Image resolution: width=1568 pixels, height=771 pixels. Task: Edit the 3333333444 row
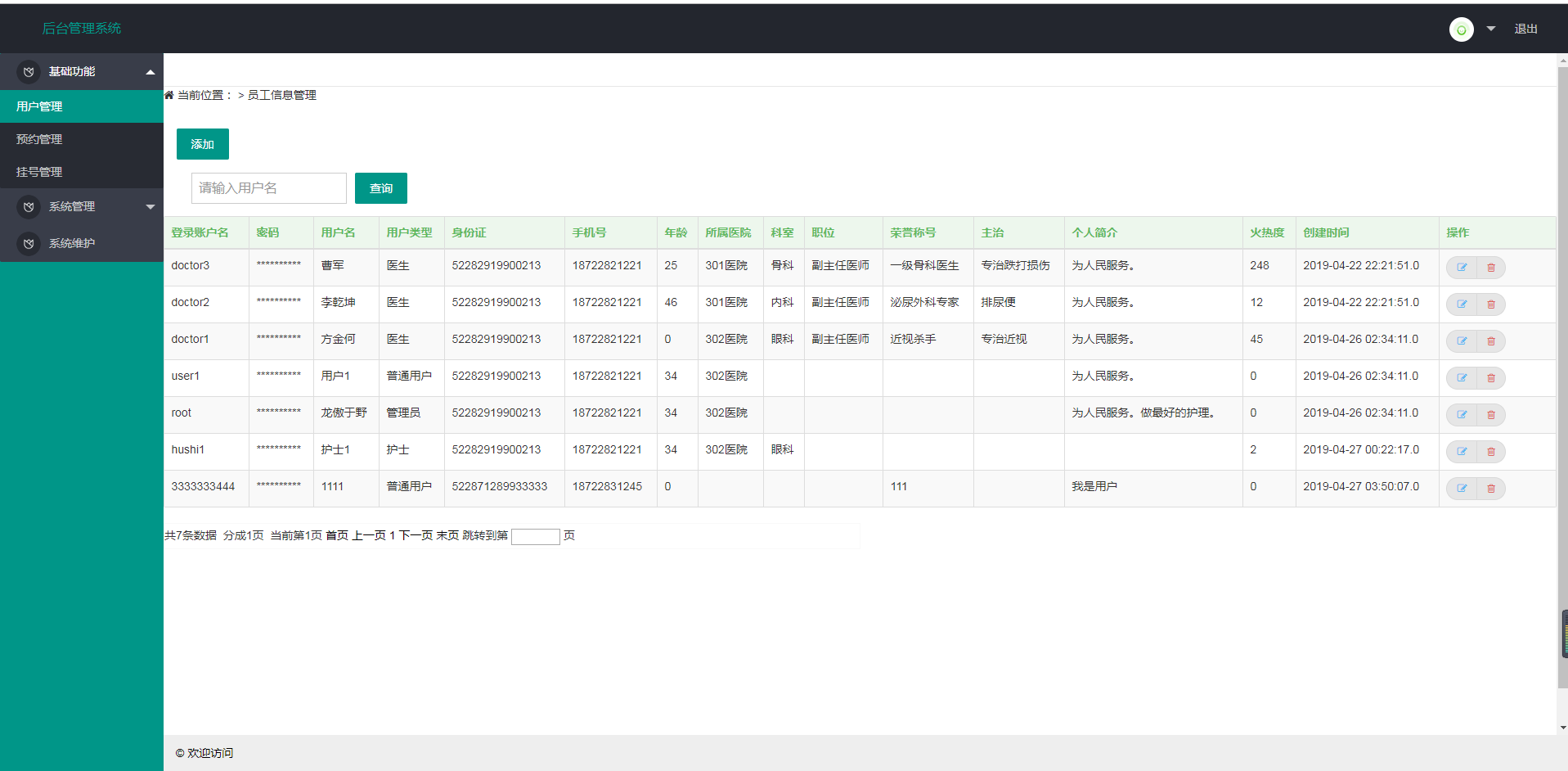pos(1462,489)
